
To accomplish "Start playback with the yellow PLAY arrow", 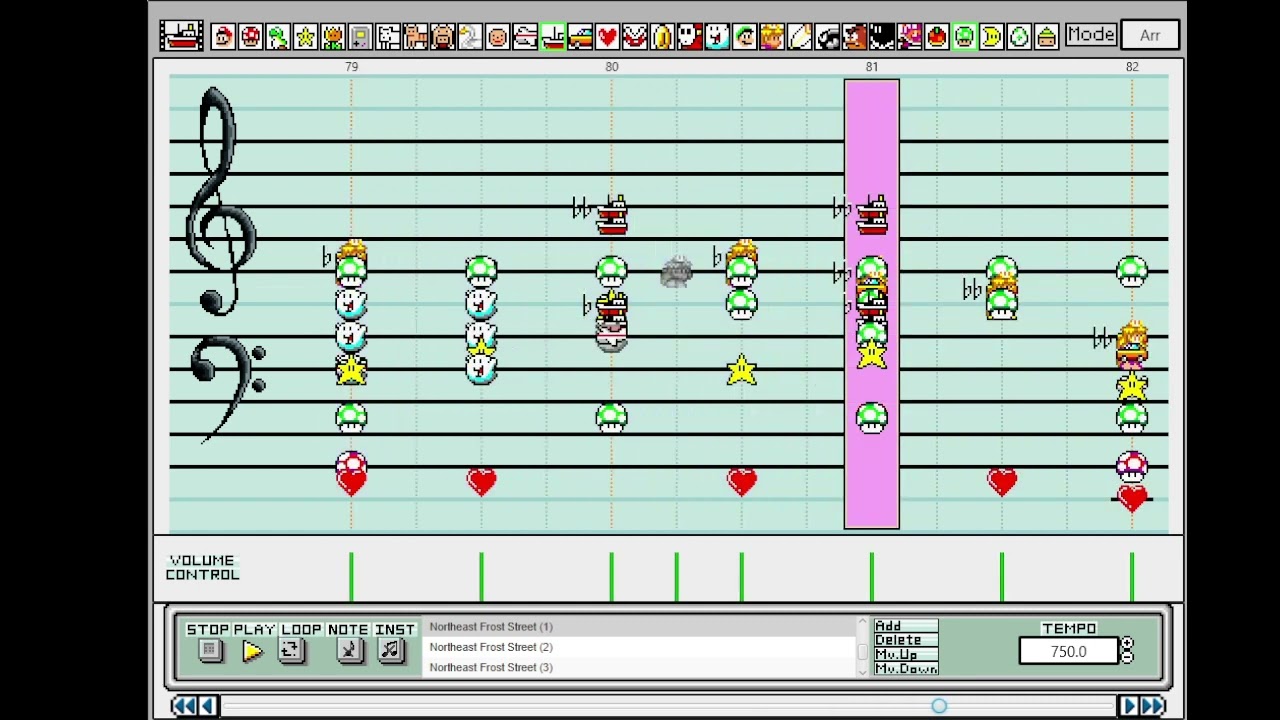I will coord(252,652).
